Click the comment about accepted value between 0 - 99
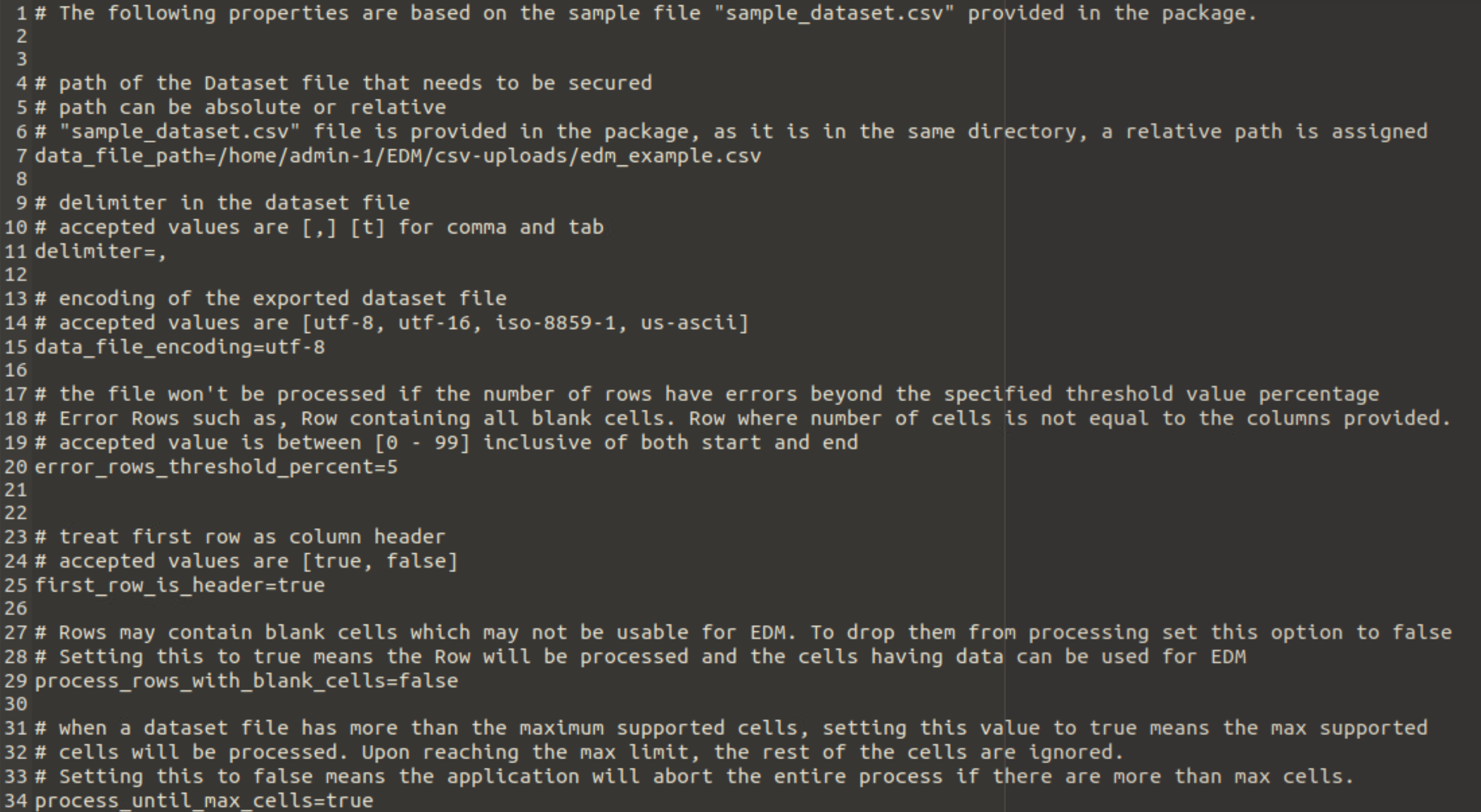Image resolution: width=1481 pixels, height=812 pixels. click(x=446, y=443)
